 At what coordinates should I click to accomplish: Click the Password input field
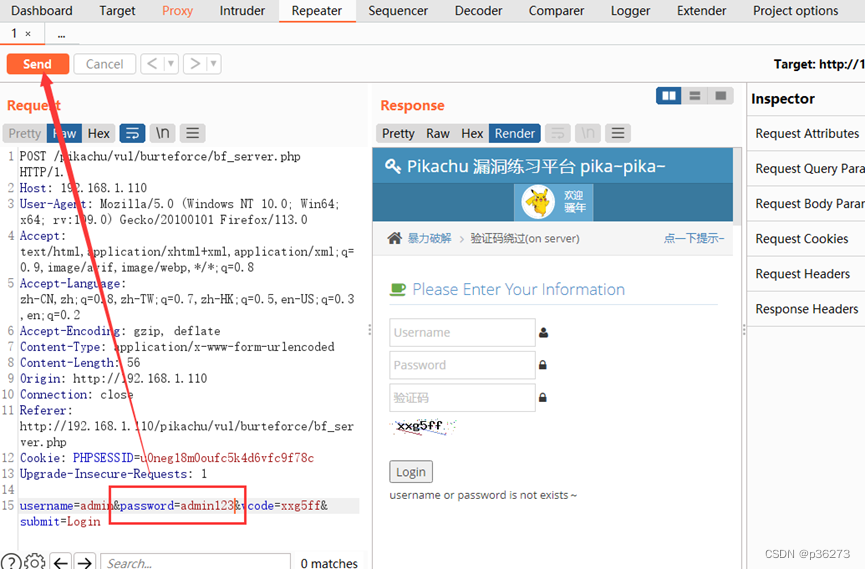coord(462,365)
